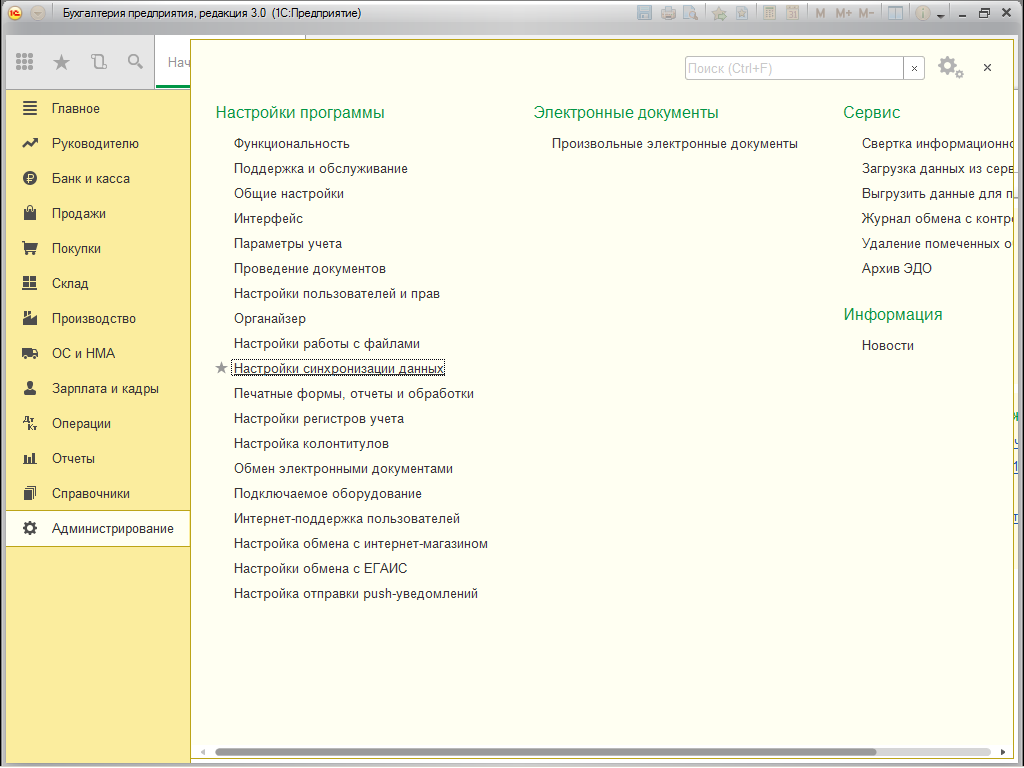
Task: Open navigation settings gear icon
Action: click(950, 67)
